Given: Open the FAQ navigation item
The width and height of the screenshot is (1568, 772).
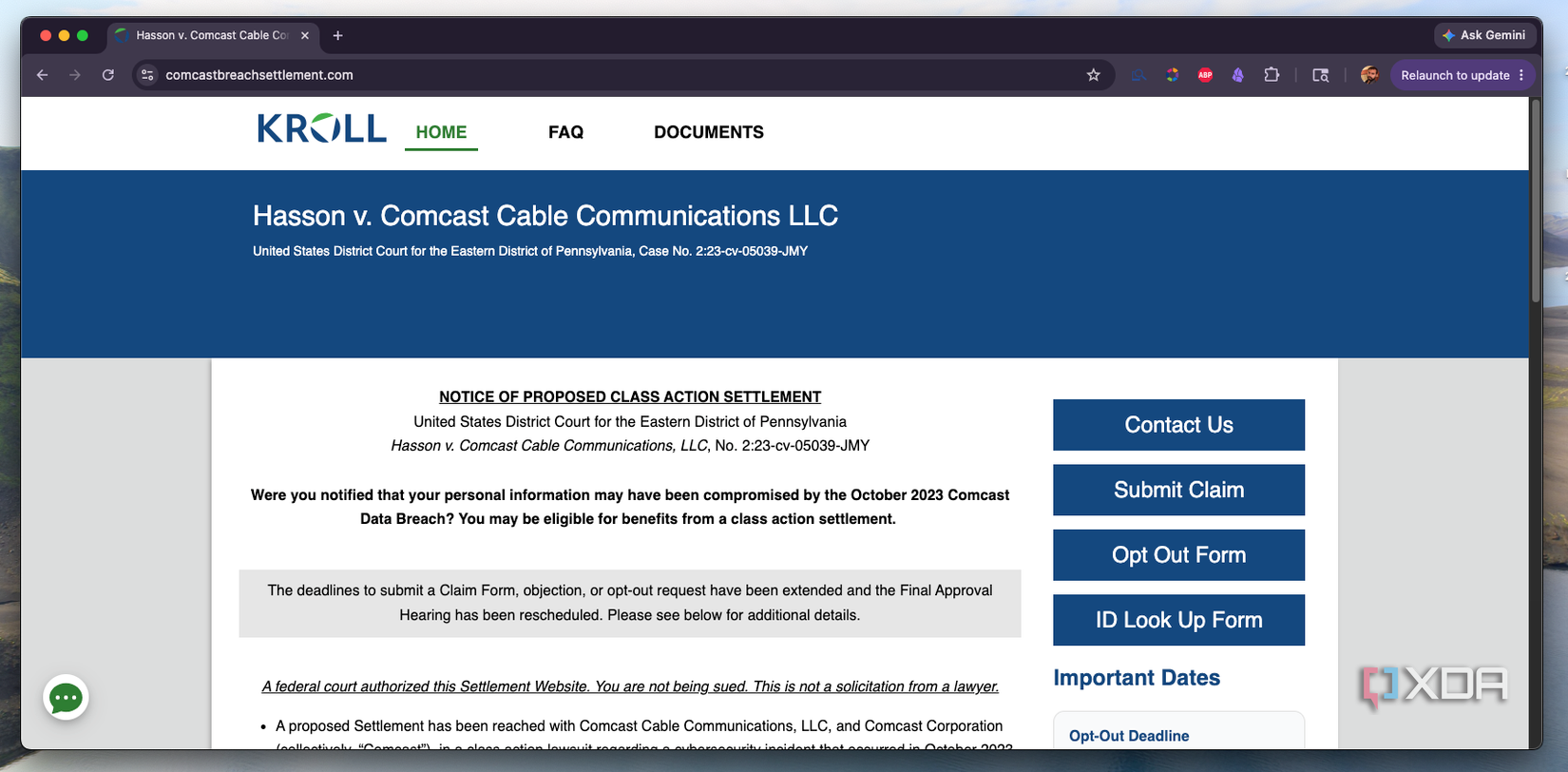Looking at the screenshot, I should tap(565, 132).
